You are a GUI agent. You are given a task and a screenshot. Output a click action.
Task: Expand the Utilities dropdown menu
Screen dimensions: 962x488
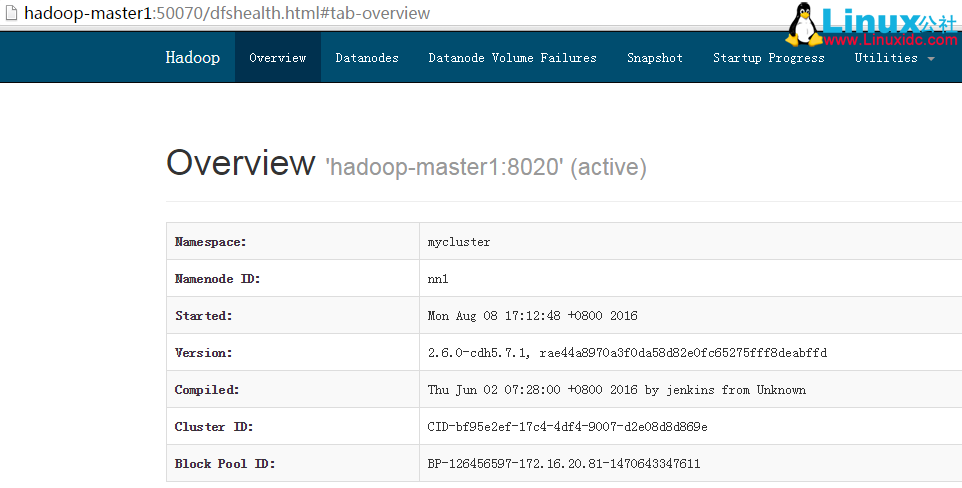(895, 58)
